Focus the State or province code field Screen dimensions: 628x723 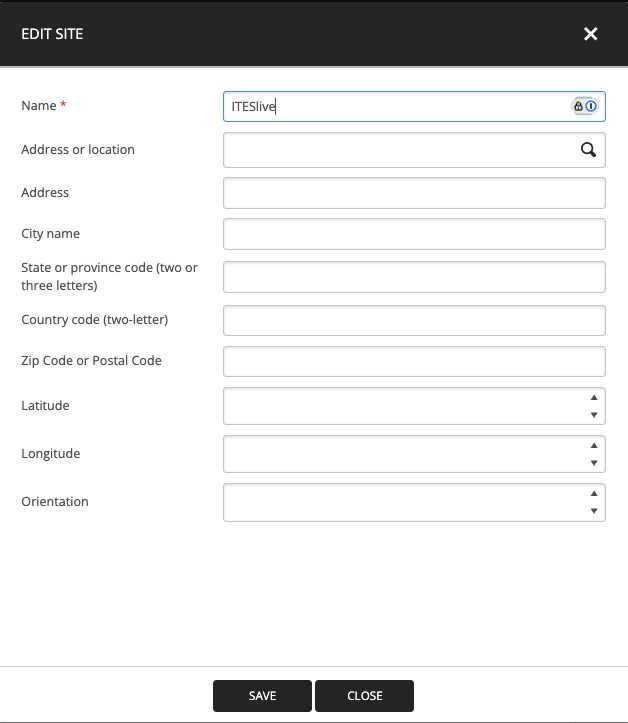[x=414, y=277]
